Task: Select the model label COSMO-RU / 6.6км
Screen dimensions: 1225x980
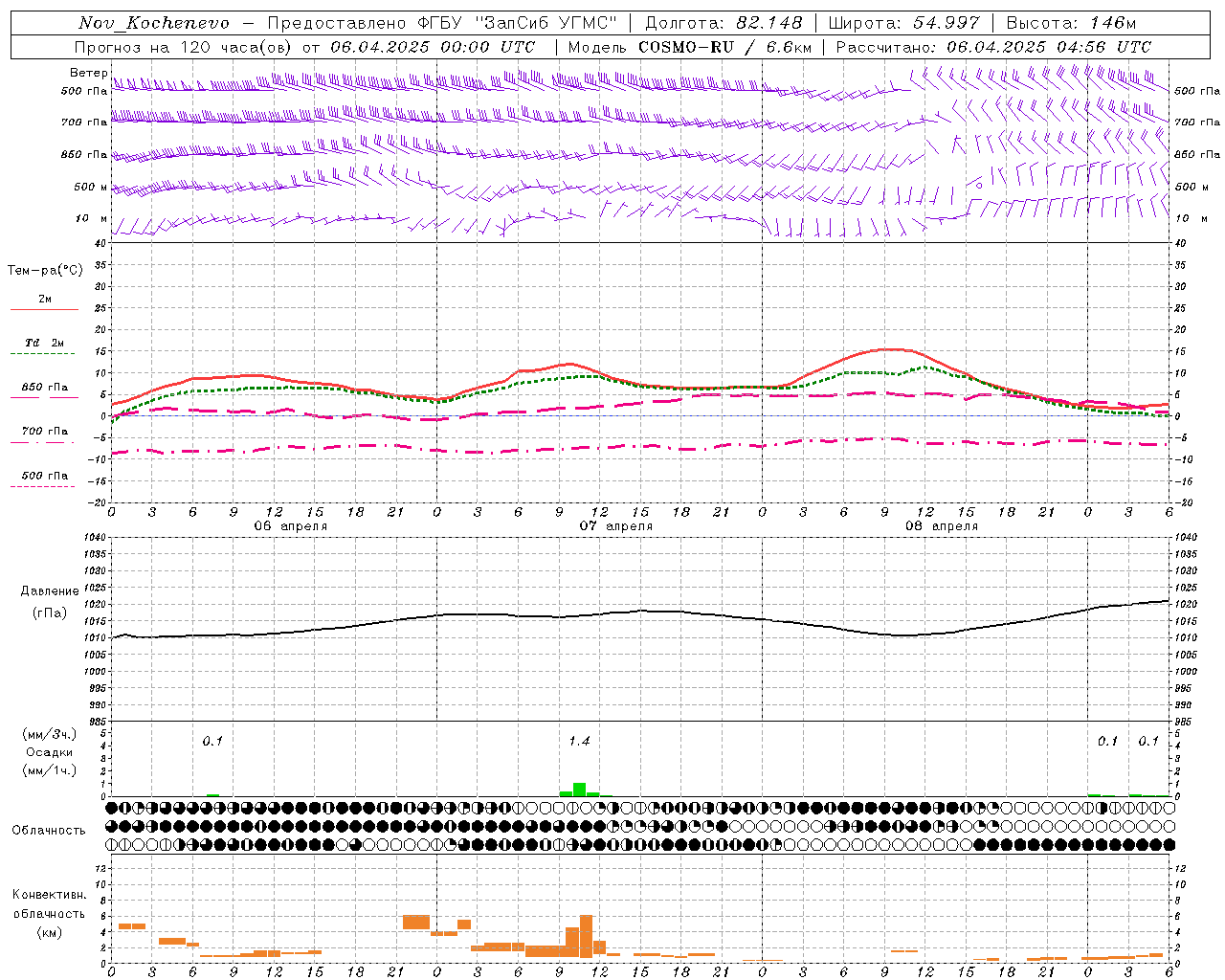Action: [x=724, y=47]
